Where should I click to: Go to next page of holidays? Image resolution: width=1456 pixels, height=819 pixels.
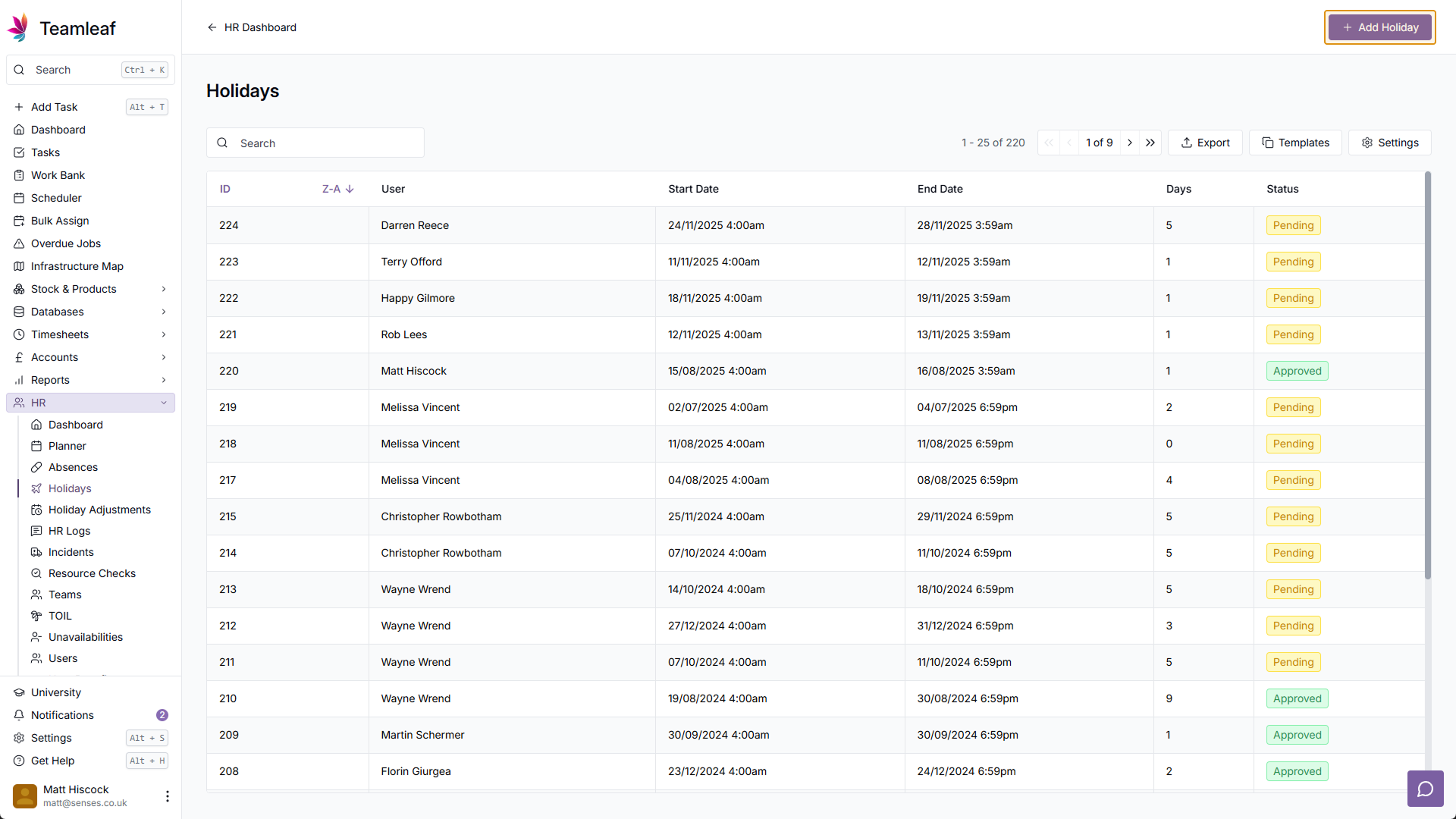(x=1130, y=143)
